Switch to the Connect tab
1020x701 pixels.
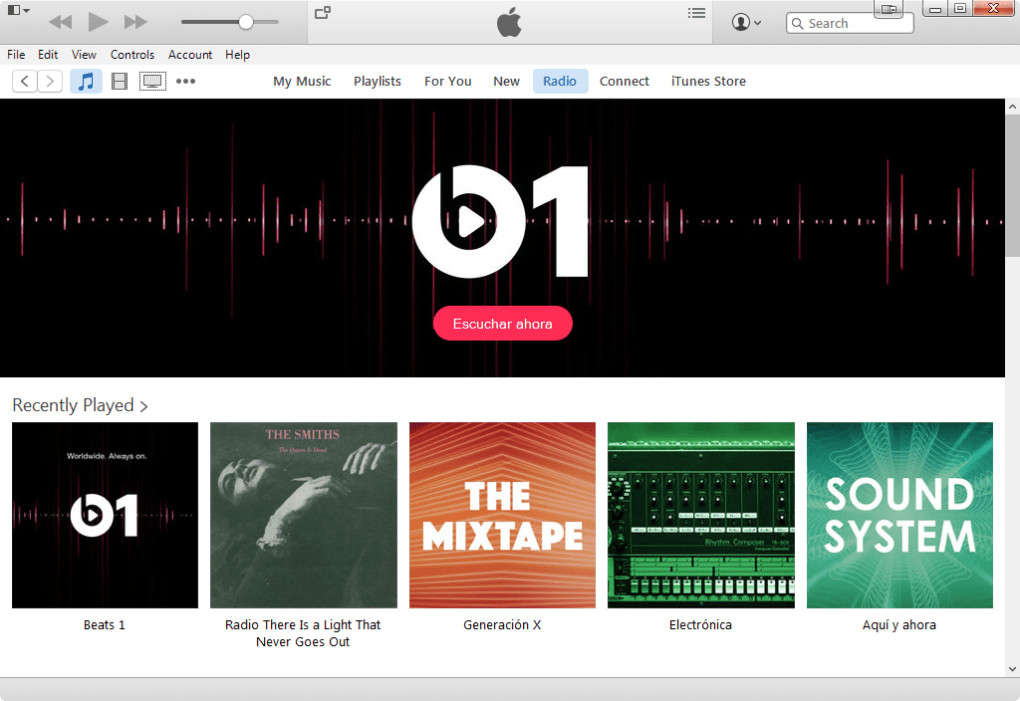[x=624, y=81]
